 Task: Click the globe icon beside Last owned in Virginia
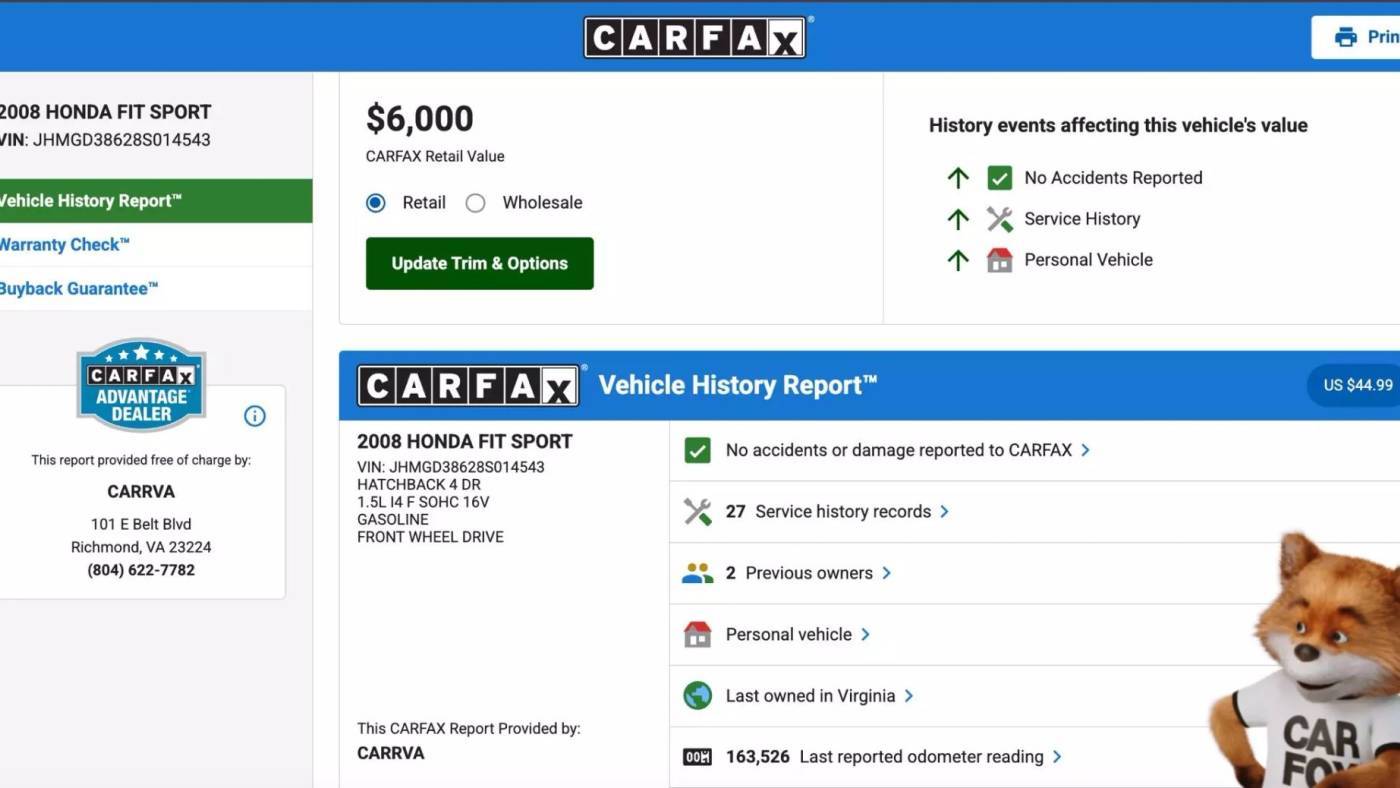(697, 696)
